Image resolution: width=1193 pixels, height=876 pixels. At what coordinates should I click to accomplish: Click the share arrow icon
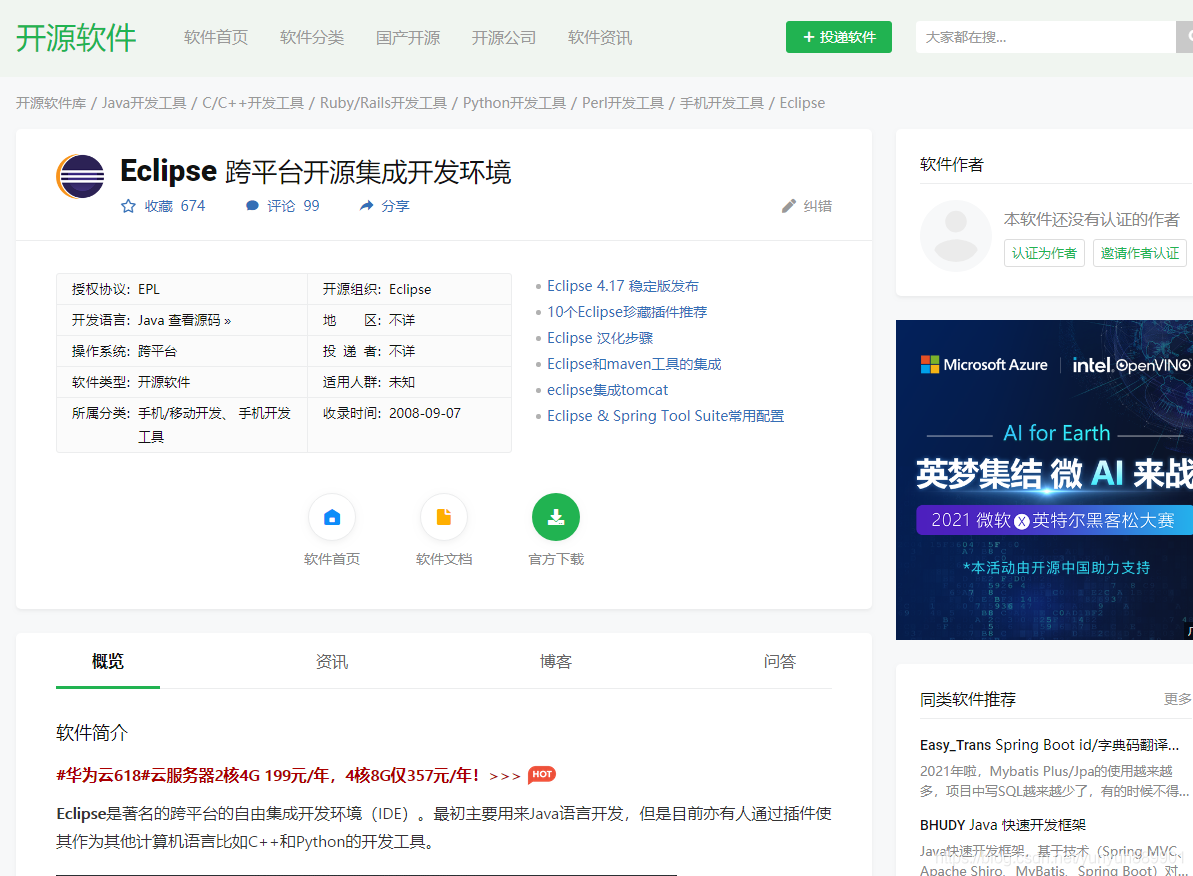coord(366,206)
